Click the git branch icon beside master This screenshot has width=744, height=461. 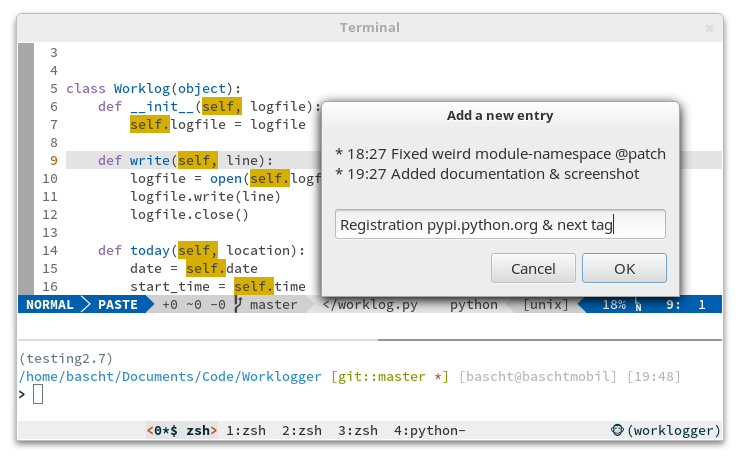238,304
